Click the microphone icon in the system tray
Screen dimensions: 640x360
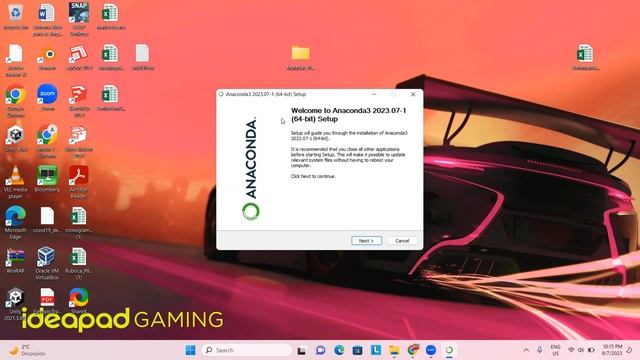[x=540, y=350]
